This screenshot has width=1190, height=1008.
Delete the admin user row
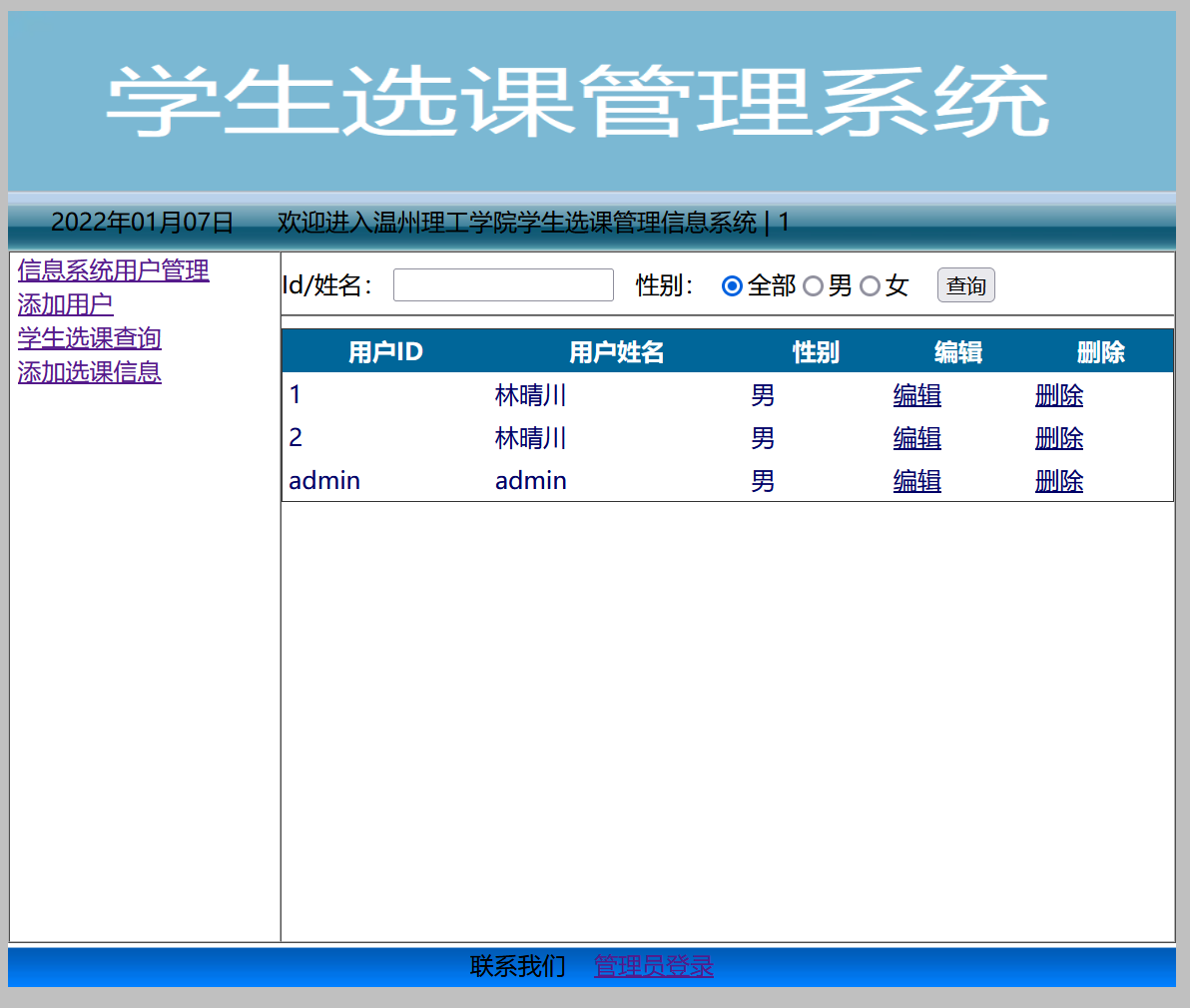coord(1058,481)
